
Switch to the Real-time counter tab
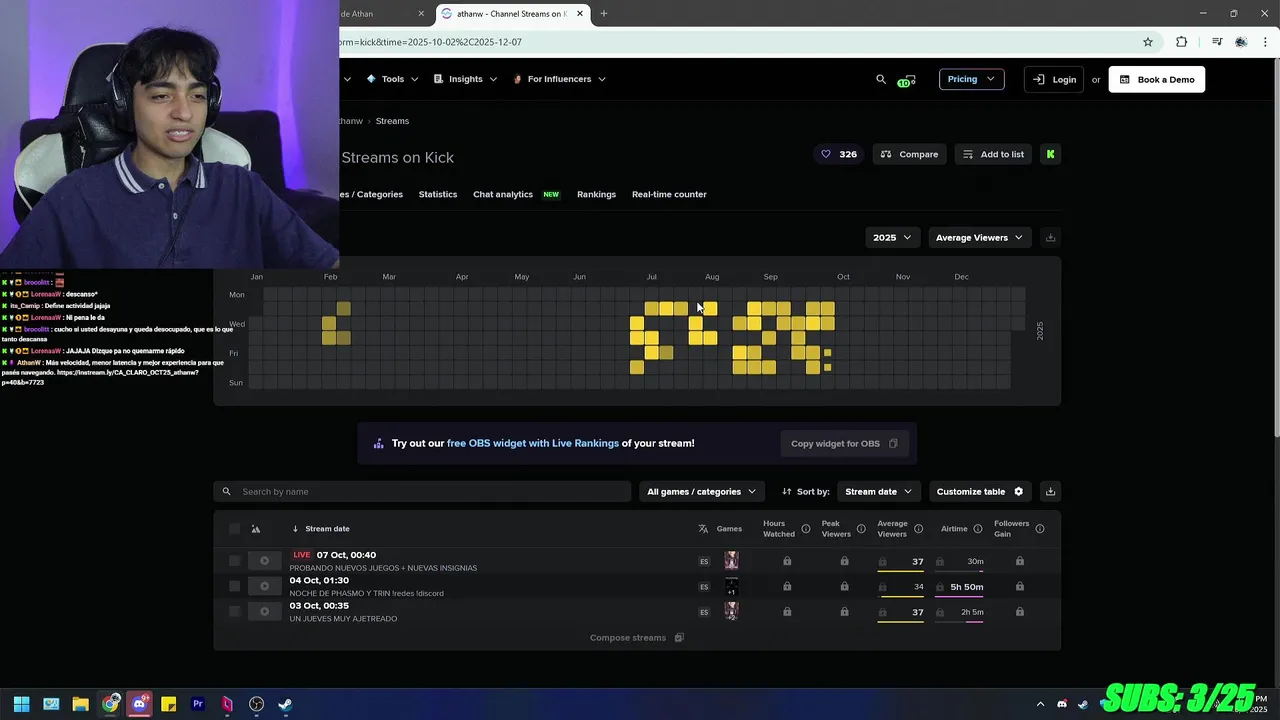(669, 194)
